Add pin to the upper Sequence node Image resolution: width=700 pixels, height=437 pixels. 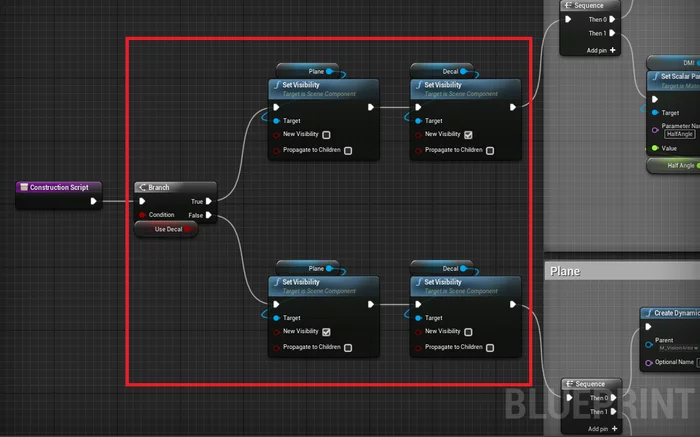(x=601, y=50)
